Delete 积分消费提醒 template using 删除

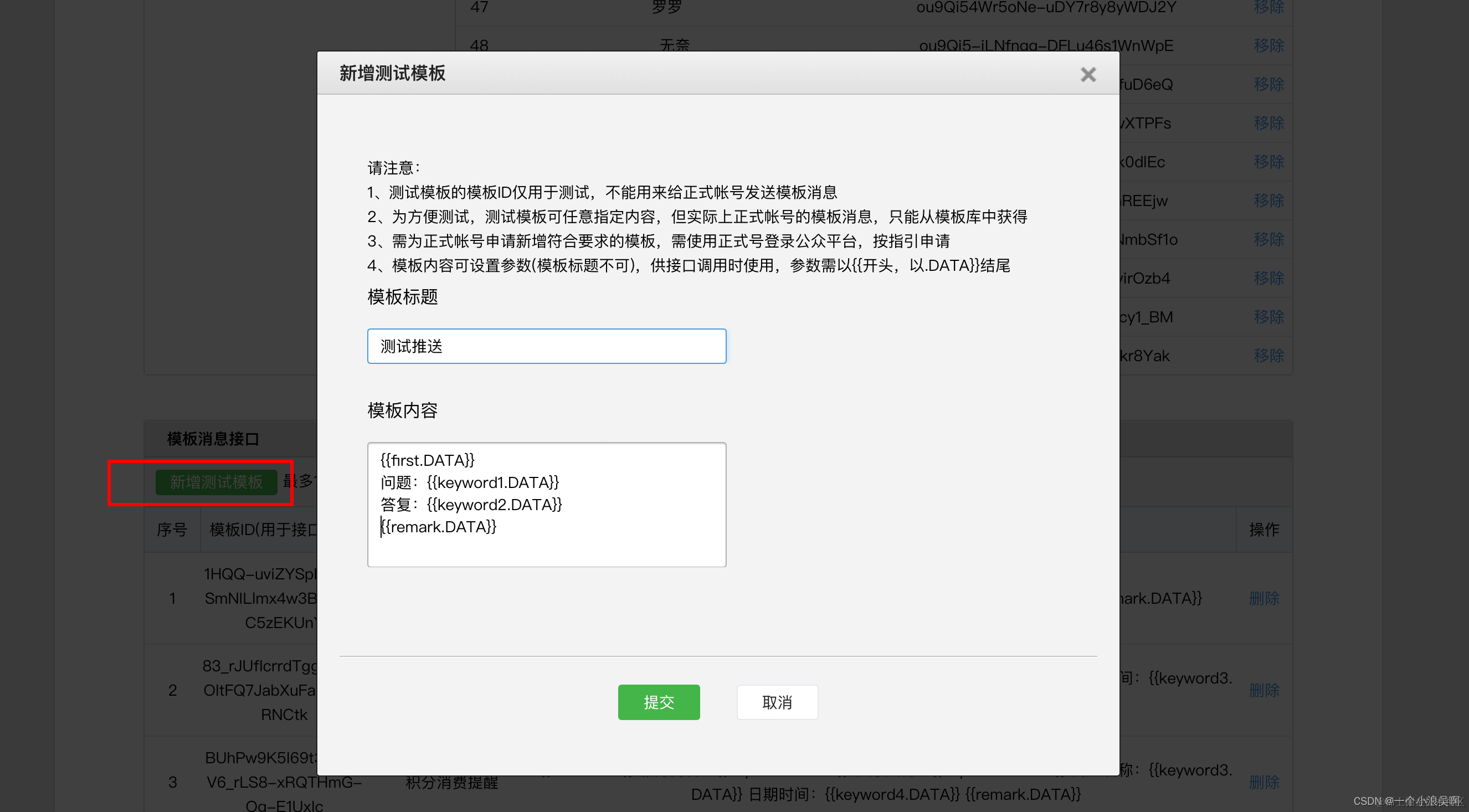[1265, 782]
